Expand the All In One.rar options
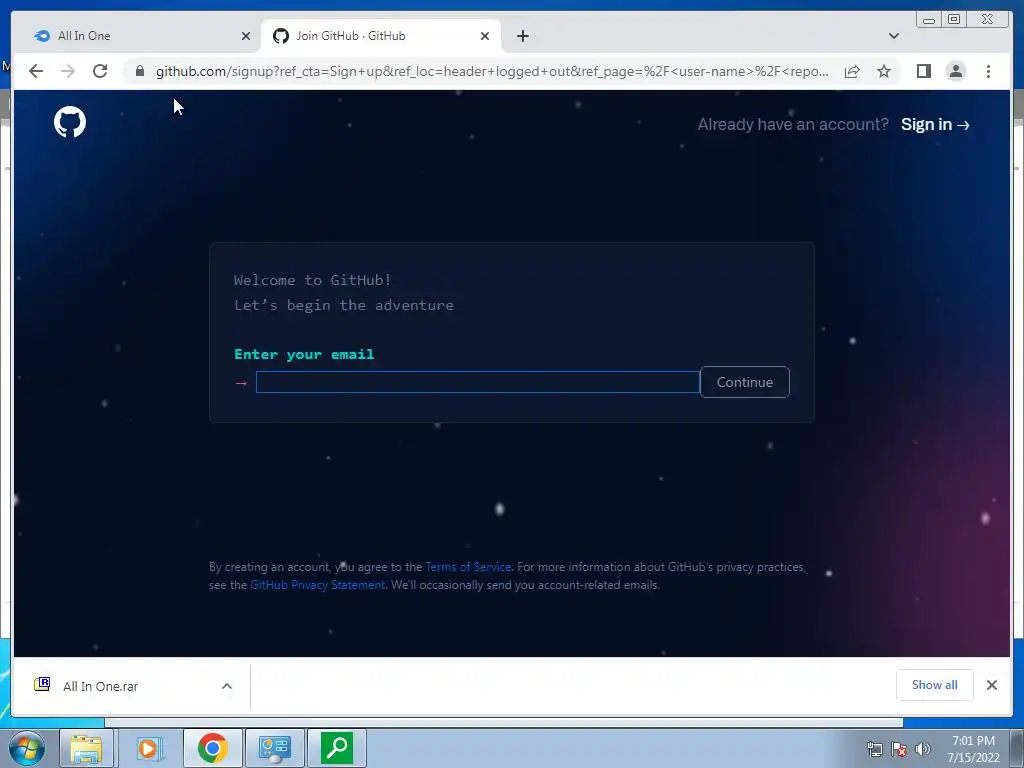This screenshot has height=768, width=1024. [x=227, y=686]
